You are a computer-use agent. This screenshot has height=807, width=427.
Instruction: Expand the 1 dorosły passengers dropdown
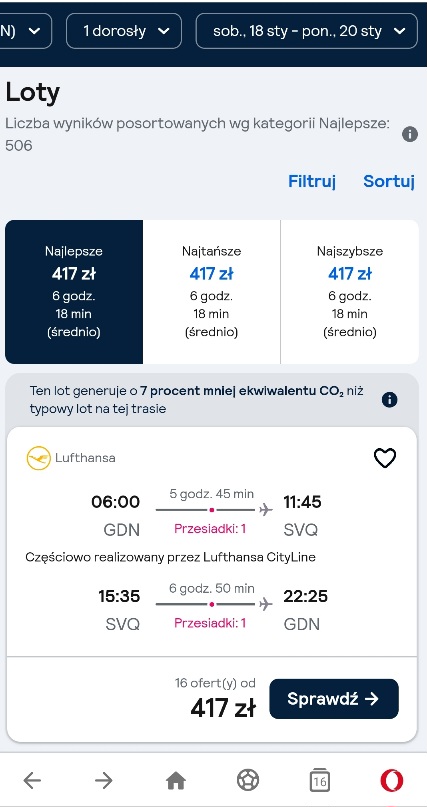click(124, 31)
